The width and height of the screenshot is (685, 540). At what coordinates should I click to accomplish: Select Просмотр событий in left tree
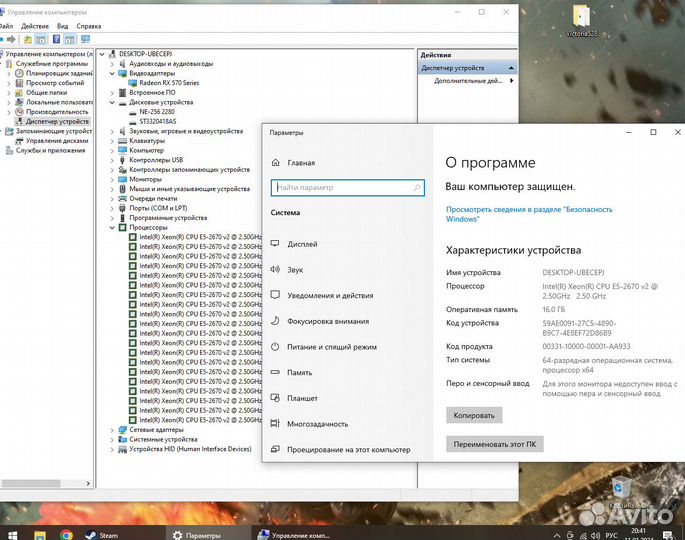point(55,83)
